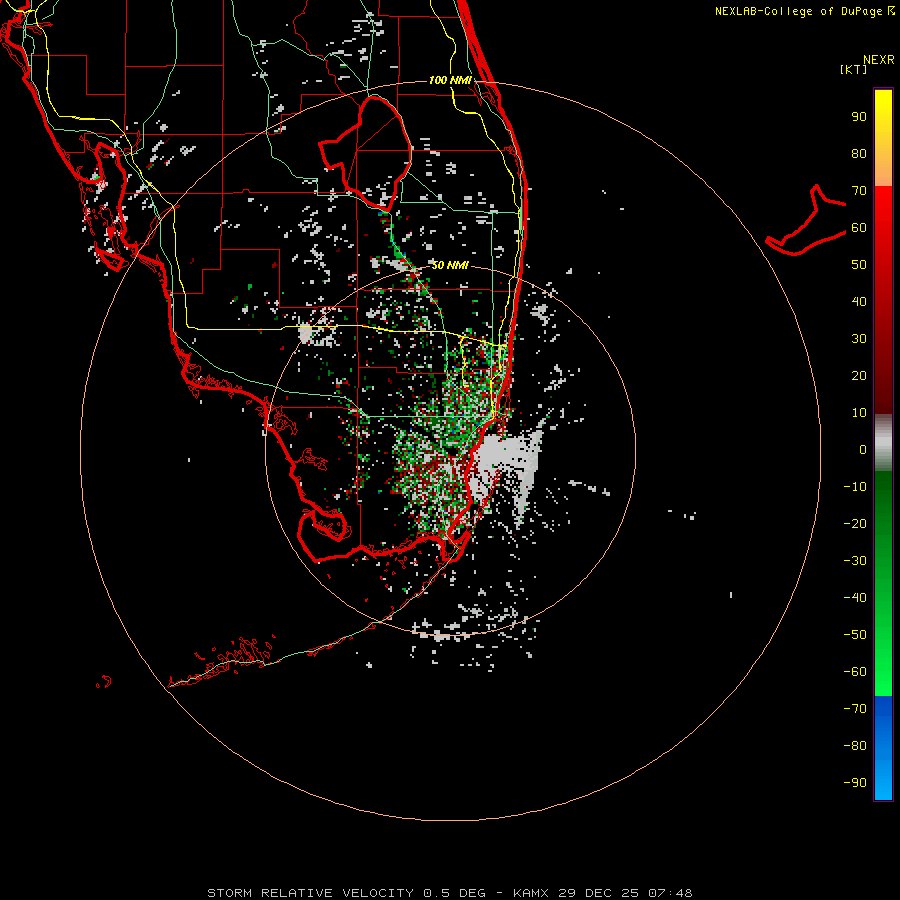Click the -40 value on color scale
The image size is (900, 900).
click(x=855, y=598)
